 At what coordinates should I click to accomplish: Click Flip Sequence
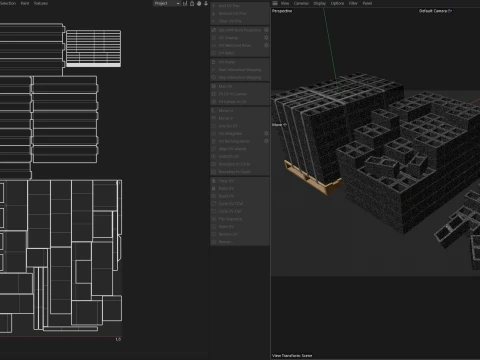point(240,219)
